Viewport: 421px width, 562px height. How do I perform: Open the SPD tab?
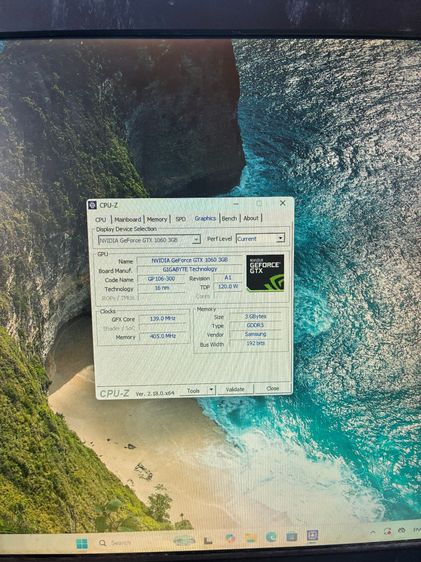coord(181,219)
